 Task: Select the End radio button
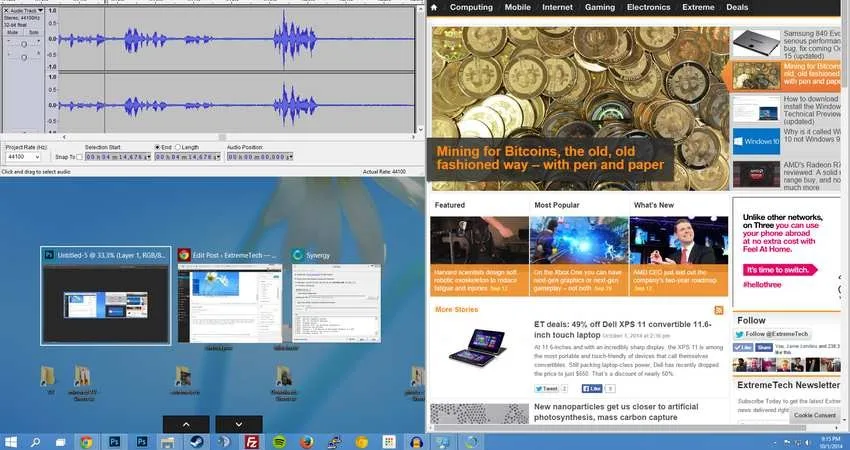(x=158, y=147)
